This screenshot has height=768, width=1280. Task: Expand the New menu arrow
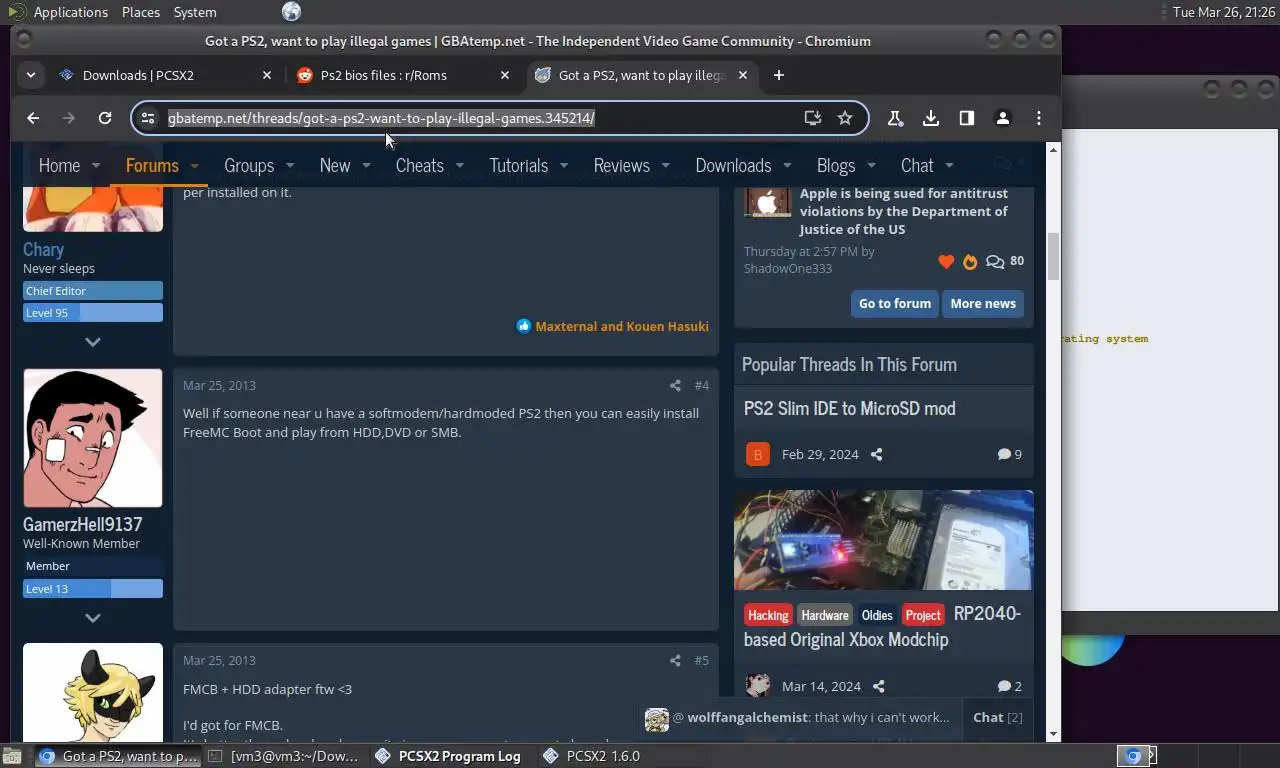[x=366, y=166]
